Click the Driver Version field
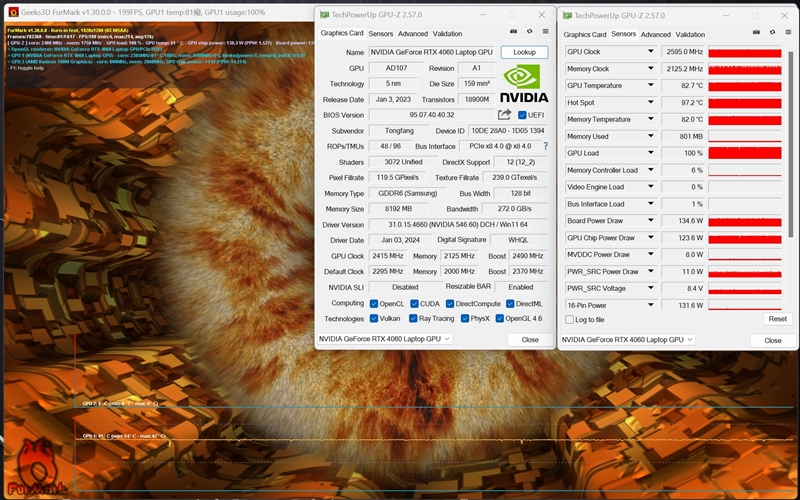This screenshot has width=800, height=500. [458, 224]
